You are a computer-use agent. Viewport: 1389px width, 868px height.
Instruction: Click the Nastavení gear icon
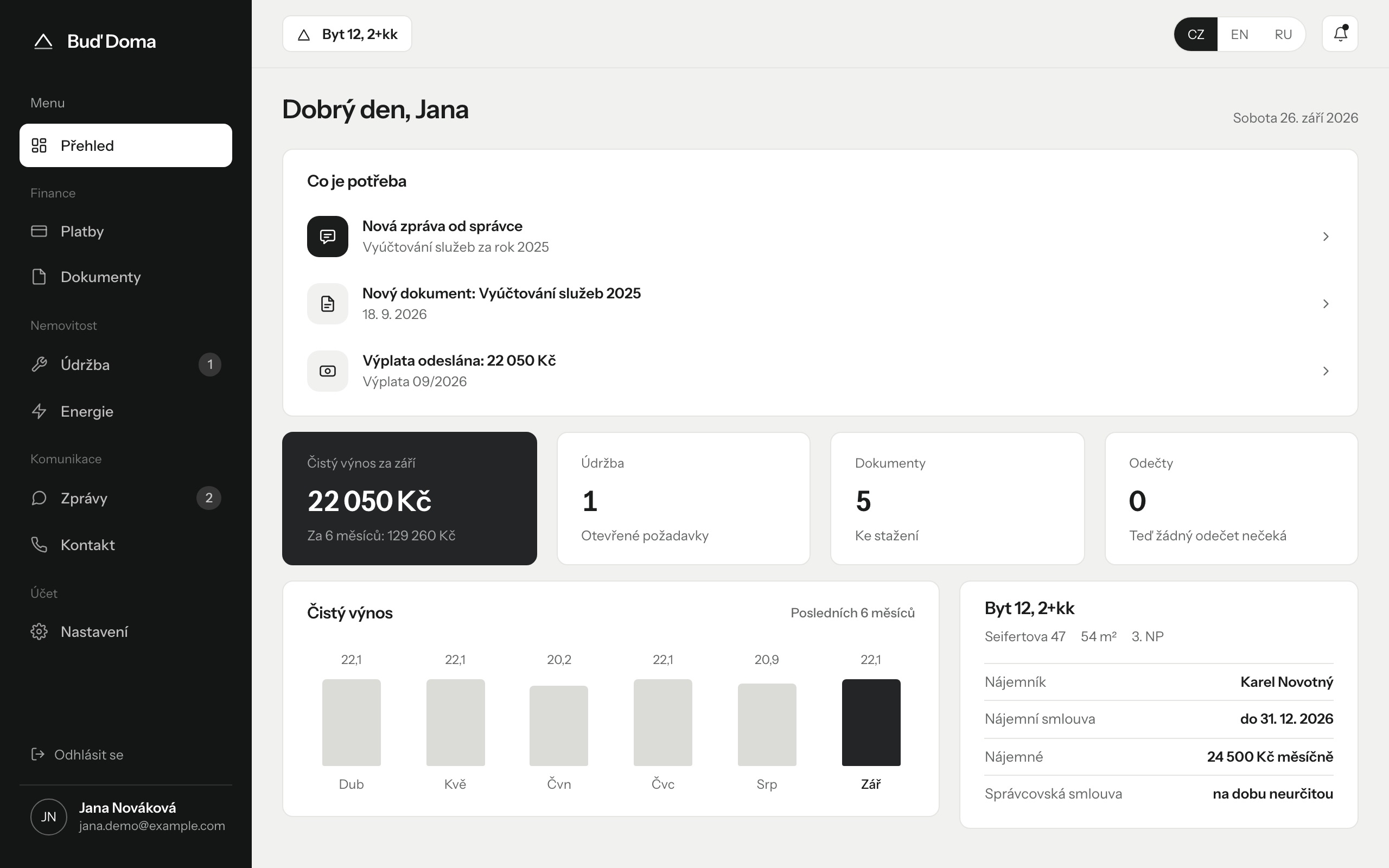coord(39,631)
